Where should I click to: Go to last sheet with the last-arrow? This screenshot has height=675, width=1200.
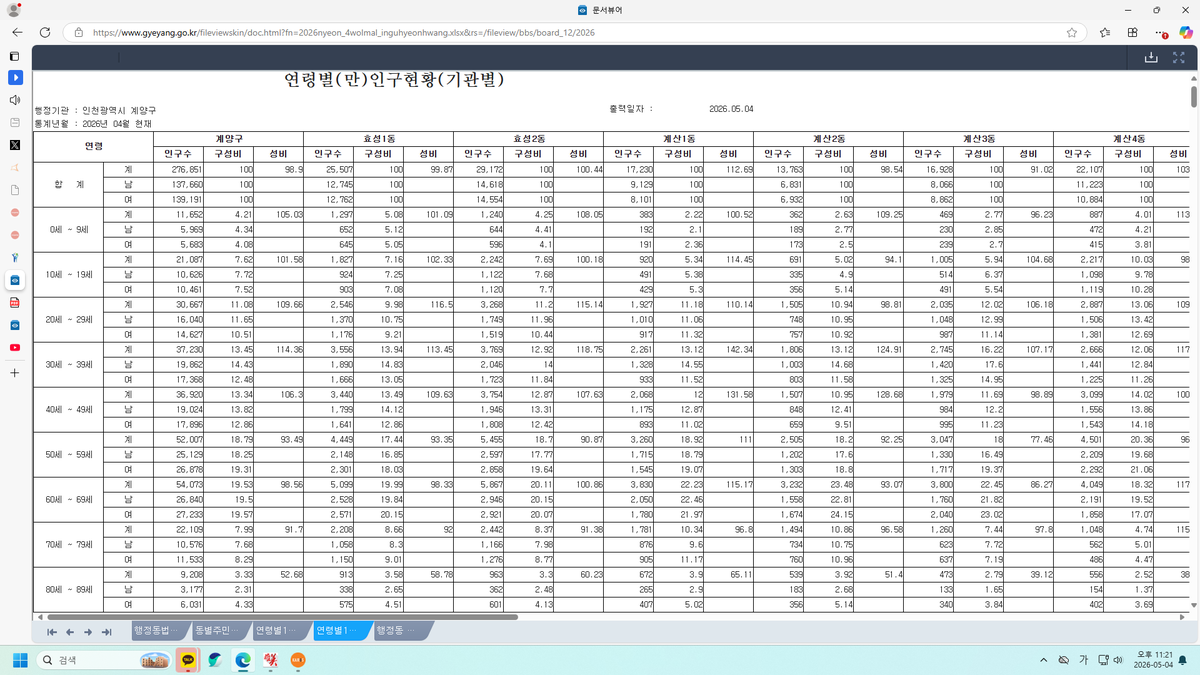(106, 632)
